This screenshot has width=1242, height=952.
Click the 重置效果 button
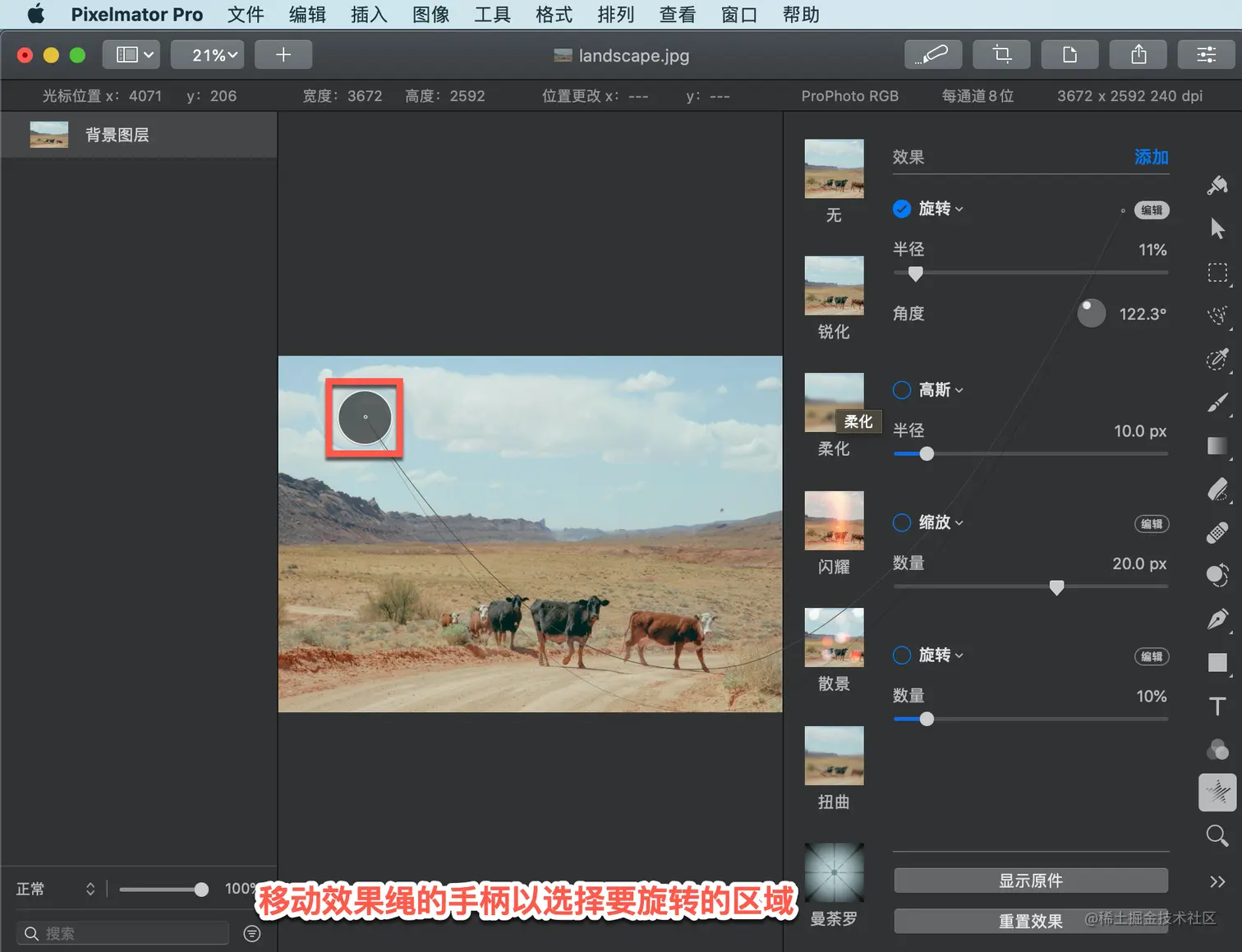point(1031,922)
